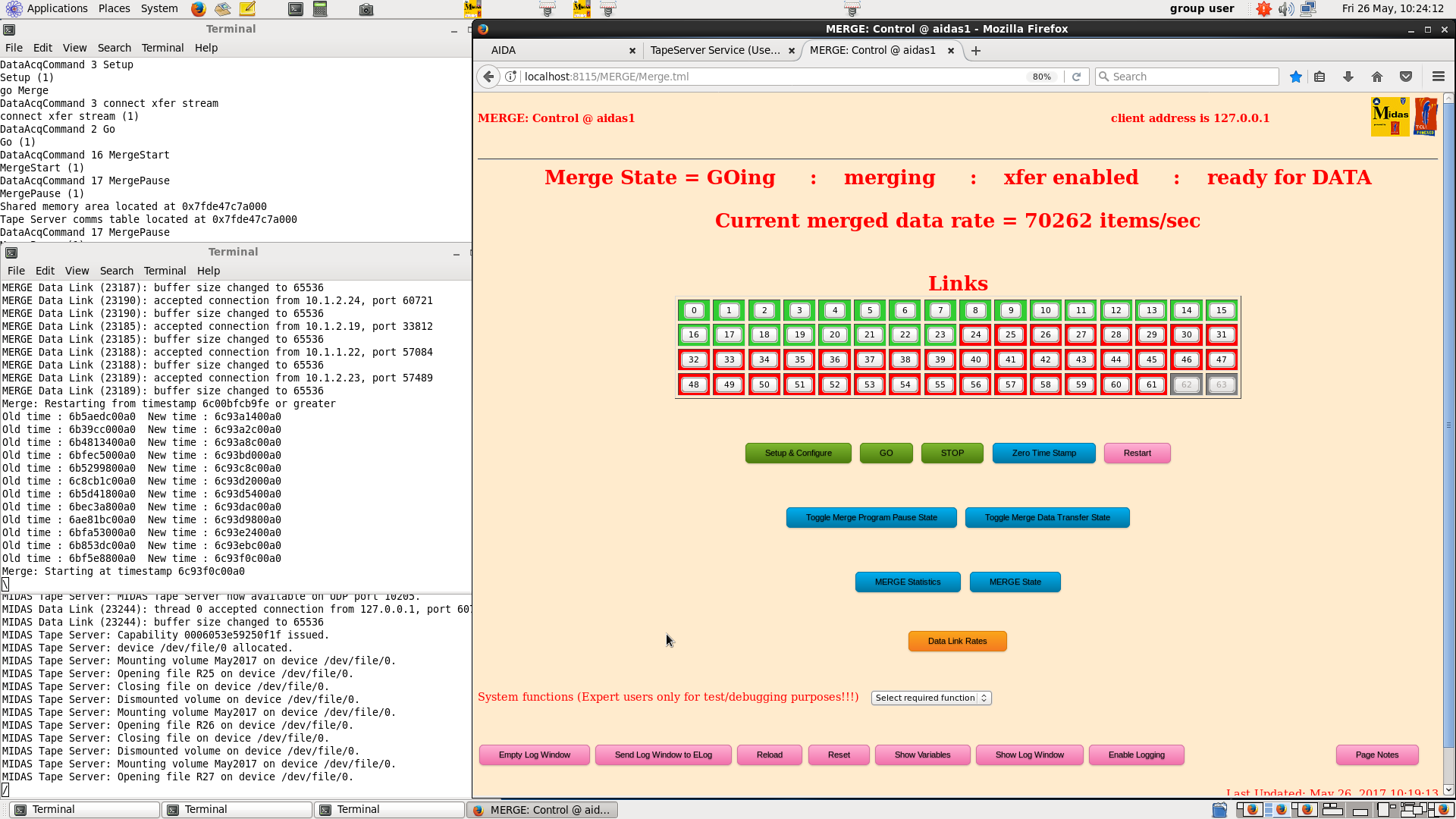1456x819 pixels.
Task: Open the Firefox downloads arrow icon
Action: 1348,77
